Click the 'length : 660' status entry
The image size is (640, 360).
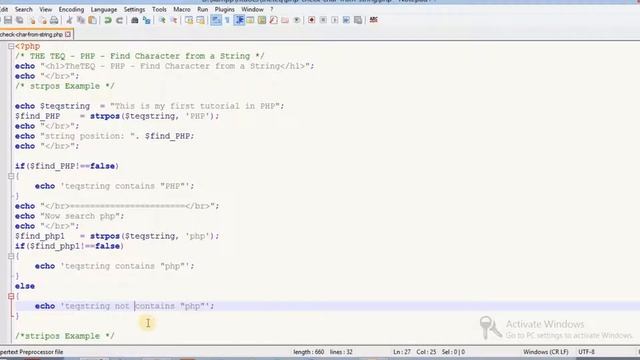308,352
